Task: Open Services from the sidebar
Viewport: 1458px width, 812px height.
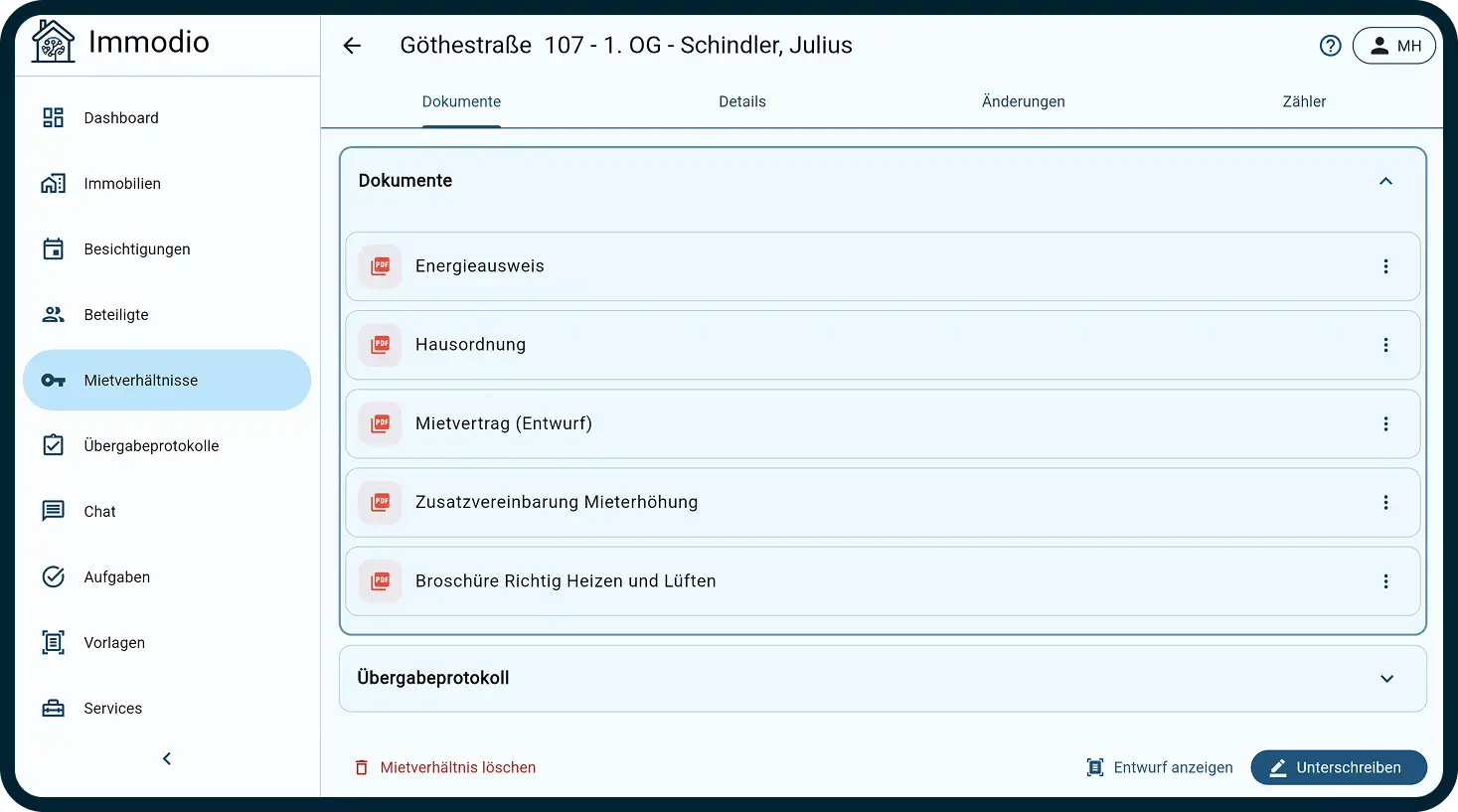Action: 167,709
